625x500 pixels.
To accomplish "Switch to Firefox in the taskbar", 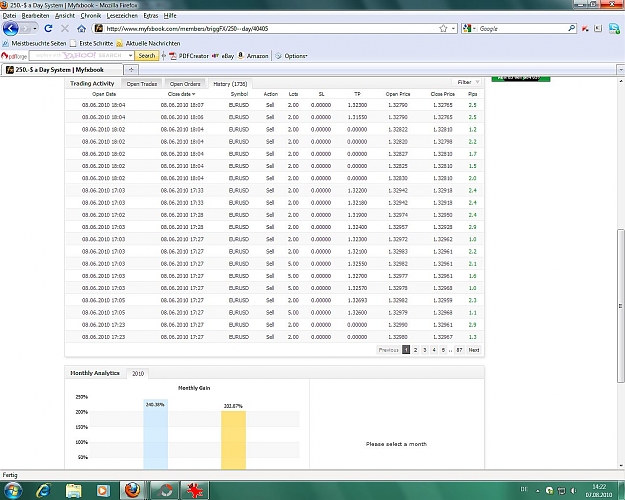I will pyautogui.click(x=133, y=491).
